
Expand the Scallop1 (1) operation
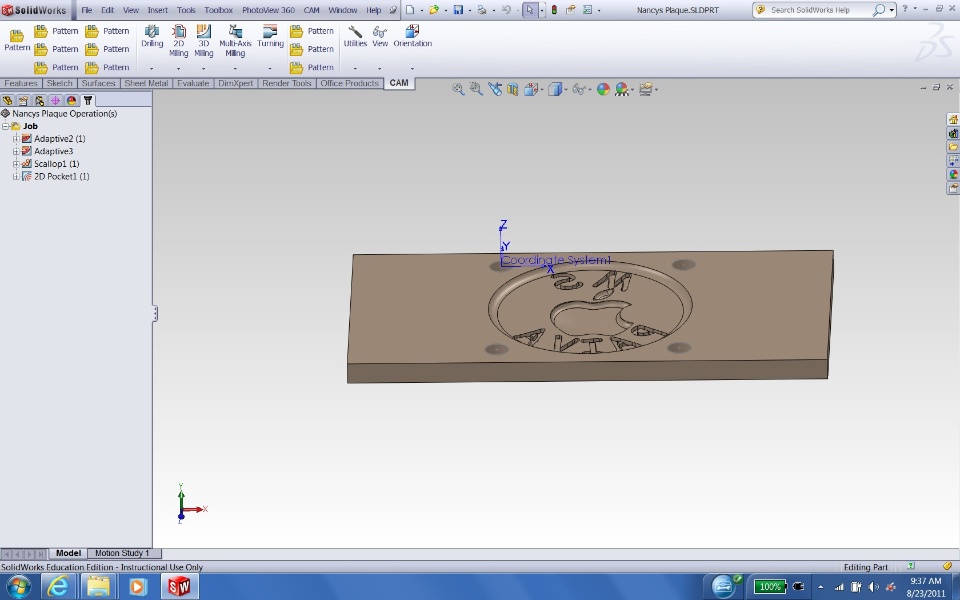16,164
